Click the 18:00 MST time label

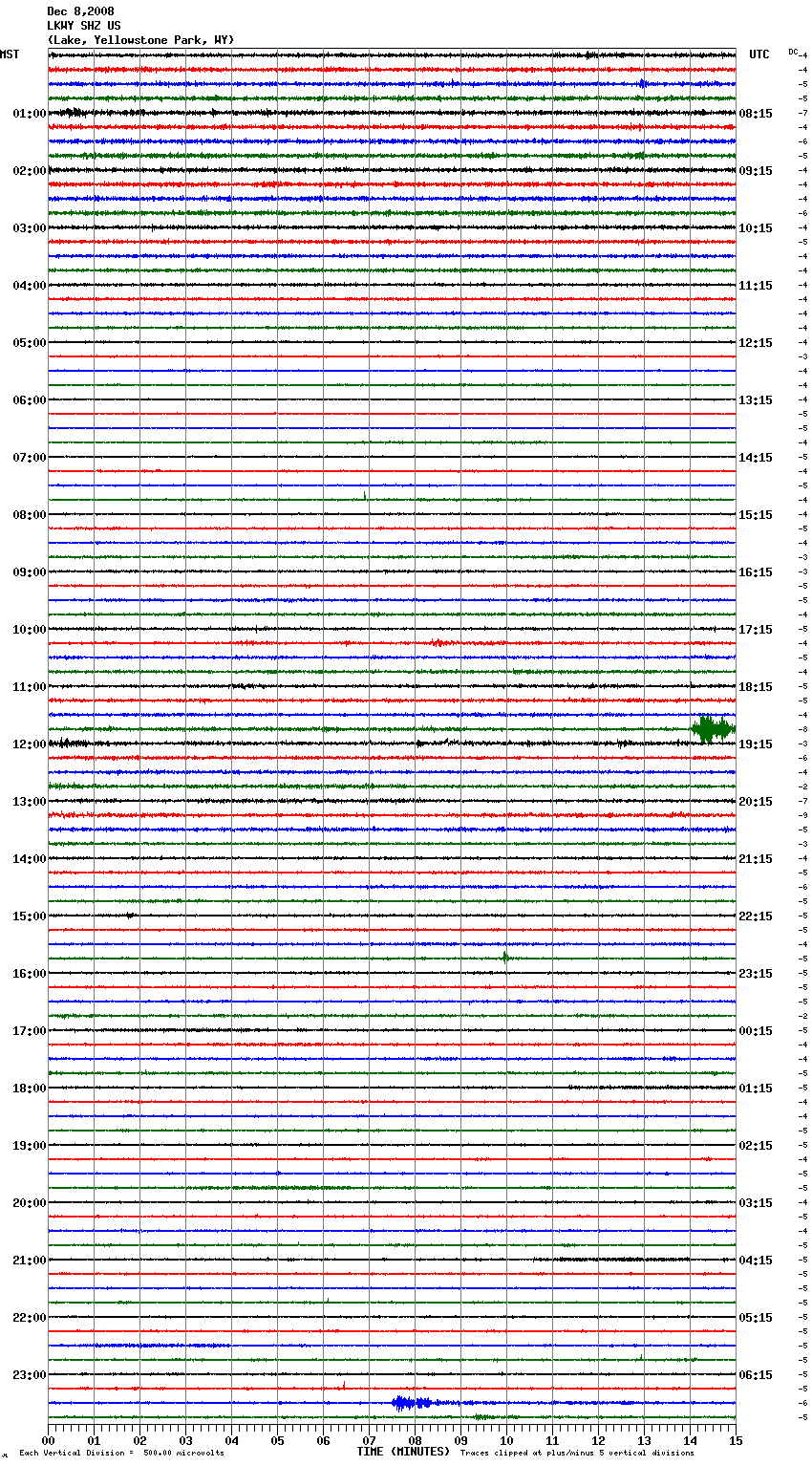tap(30, 1089)
